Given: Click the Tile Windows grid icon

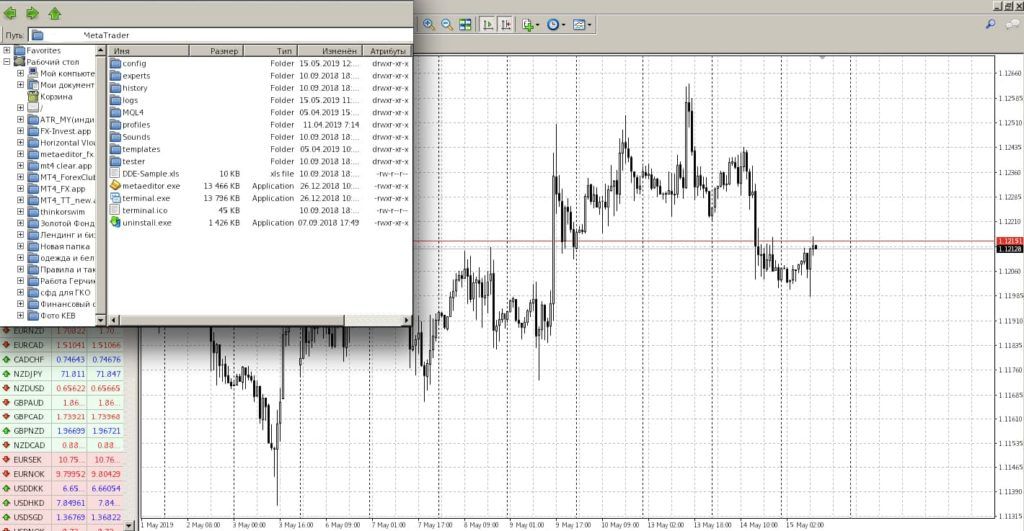Looking at the screenshot, I should tap(466, 24).
